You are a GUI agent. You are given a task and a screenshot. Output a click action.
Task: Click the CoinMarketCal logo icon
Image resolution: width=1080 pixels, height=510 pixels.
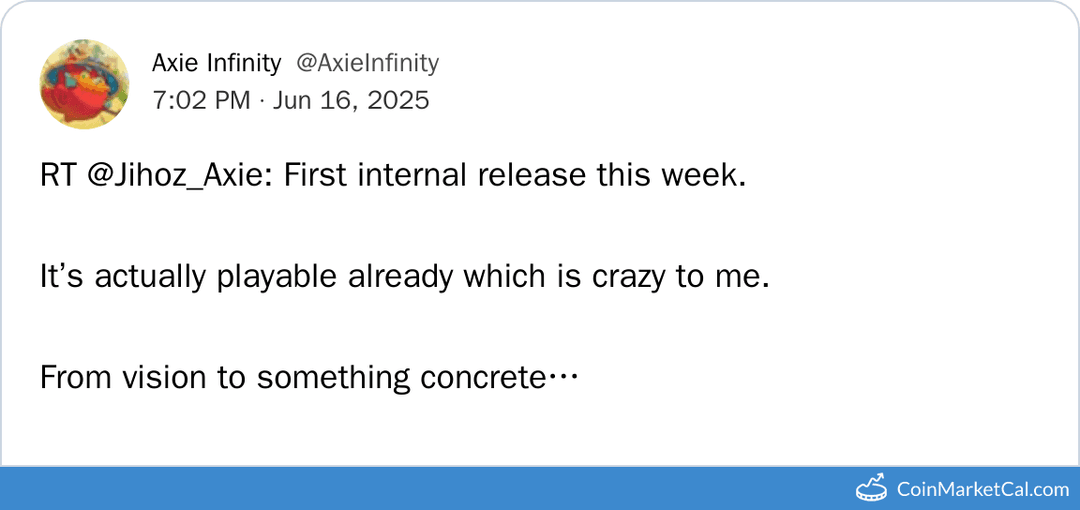pos(872,488)
